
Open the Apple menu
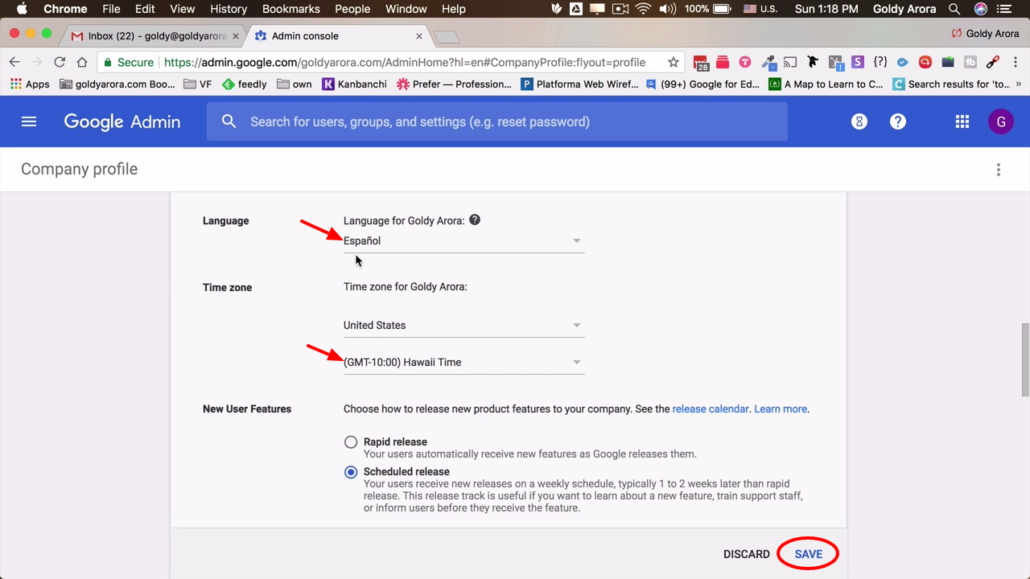coord(22,9)
